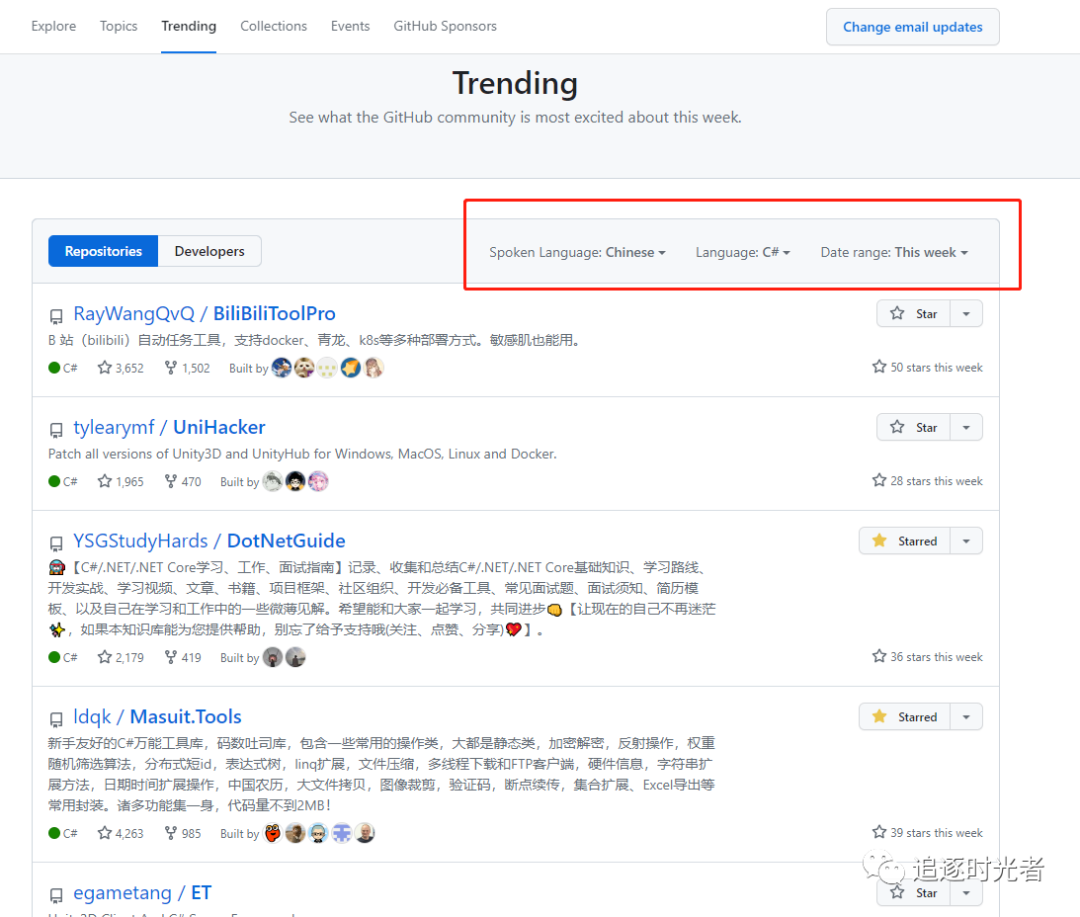The height and width of the screenshot is (917, 1080).
Task: View DotNetGuide 2,179 stargazers
Action: tap(121, 657)
